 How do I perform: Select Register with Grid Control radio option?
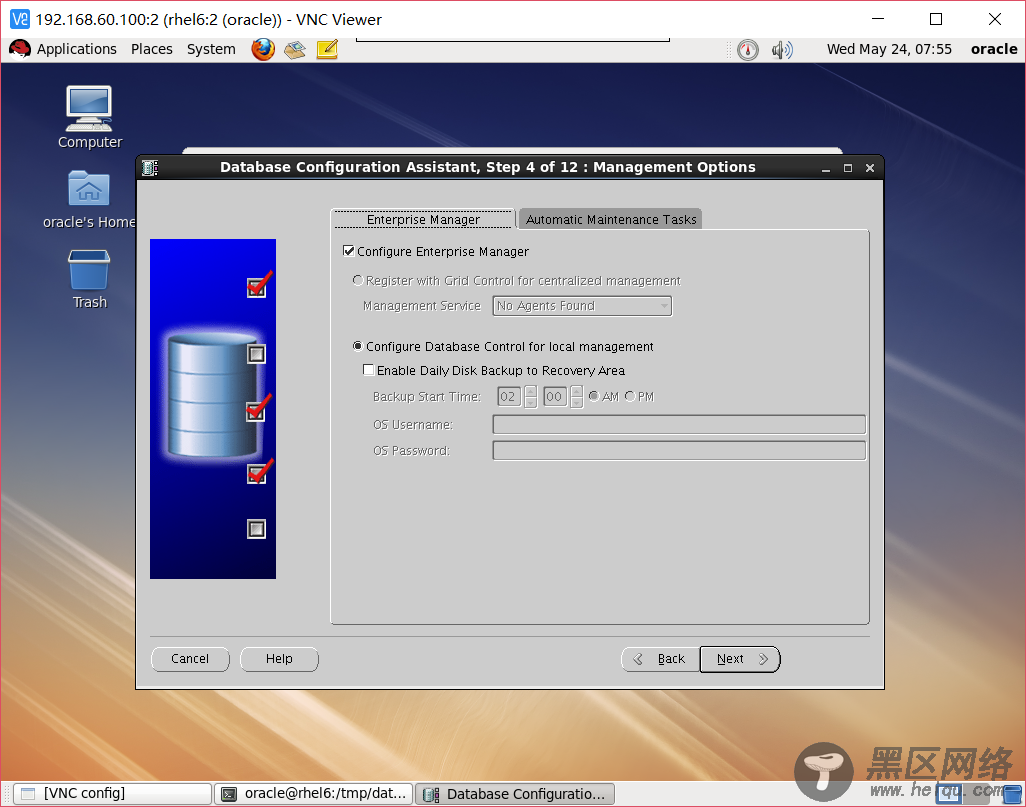point(358,280)
